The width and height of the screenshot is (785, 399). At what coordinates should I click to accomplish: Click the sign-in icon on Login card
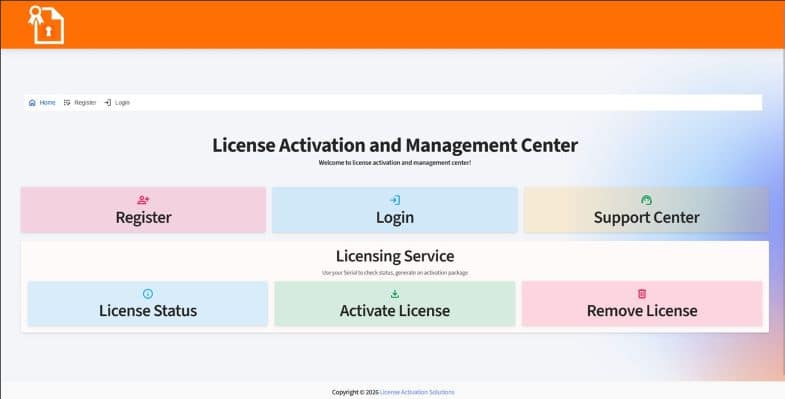pyautogui.click(x=395, y=200)
